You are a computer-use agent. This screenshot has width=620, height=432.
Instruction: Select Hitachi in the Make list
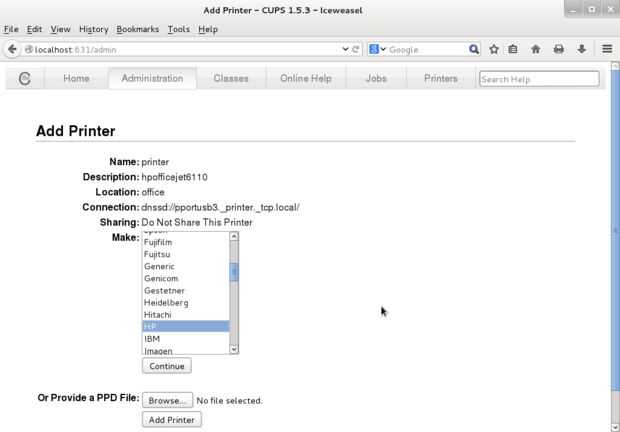click(185, 315)
